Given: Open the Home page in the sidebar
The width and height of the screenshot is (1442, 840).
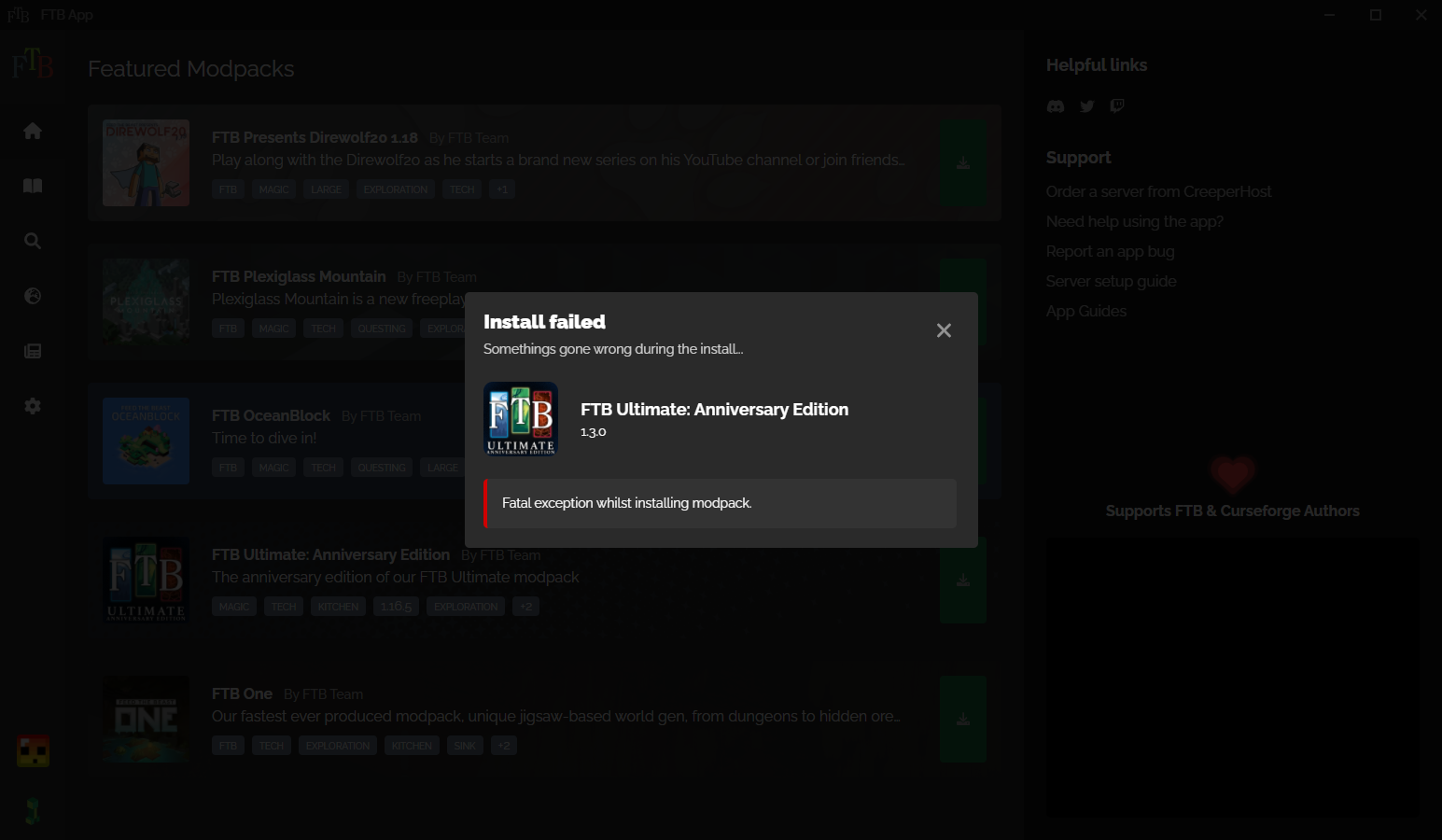Looking at the screenshot, I should (33, 131).
